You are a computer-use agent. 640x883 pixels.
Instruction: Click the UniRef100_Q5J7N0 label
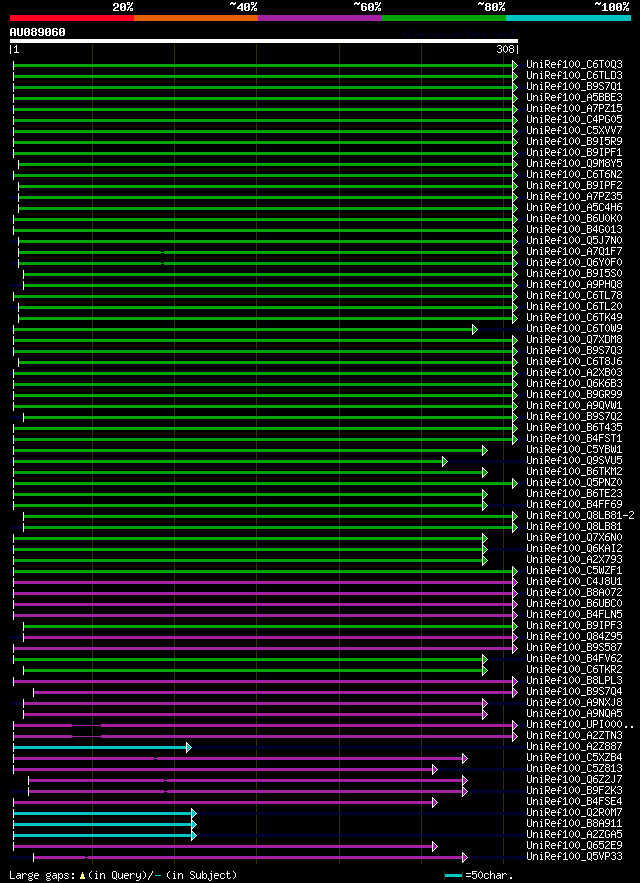point(575,241)
